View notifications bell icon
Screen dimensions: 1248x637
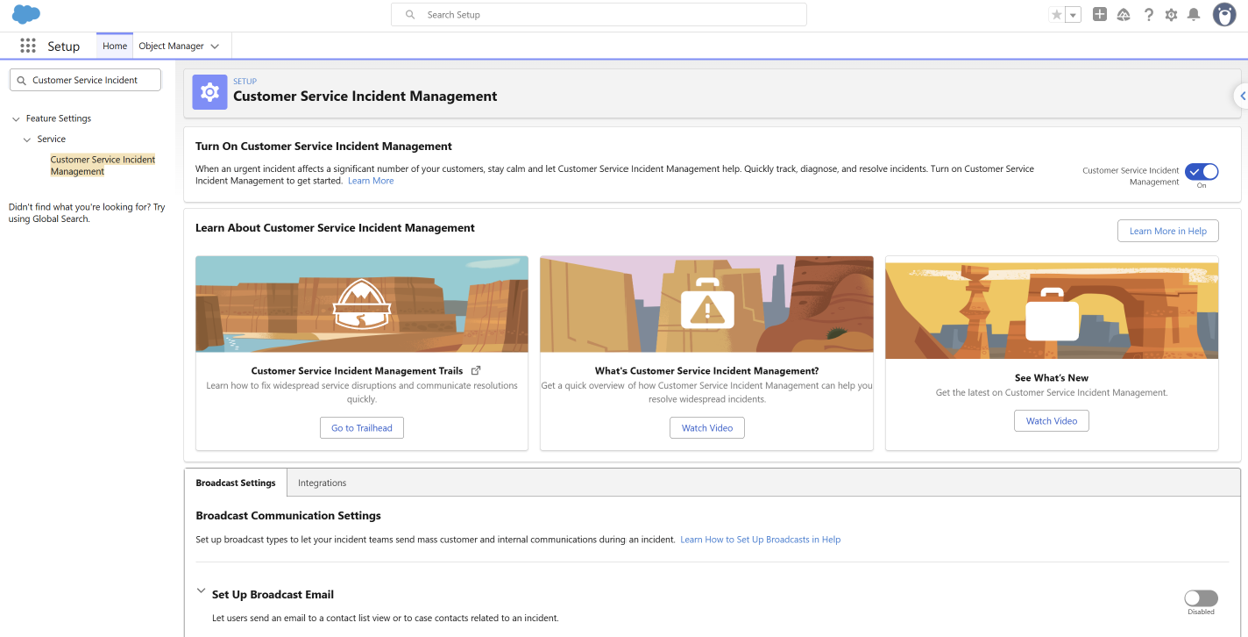coord(1194,15)
